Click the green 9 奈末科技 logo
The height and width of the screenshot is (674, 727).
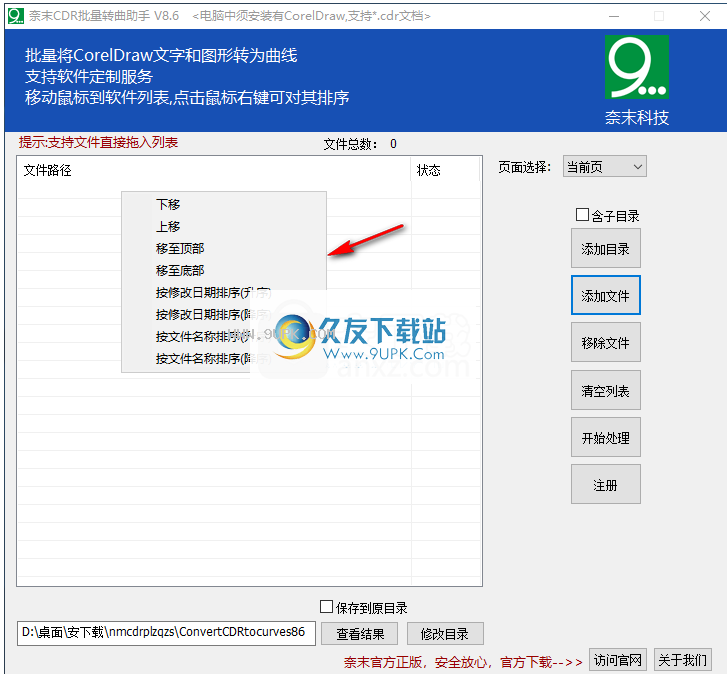pos(637,67)
